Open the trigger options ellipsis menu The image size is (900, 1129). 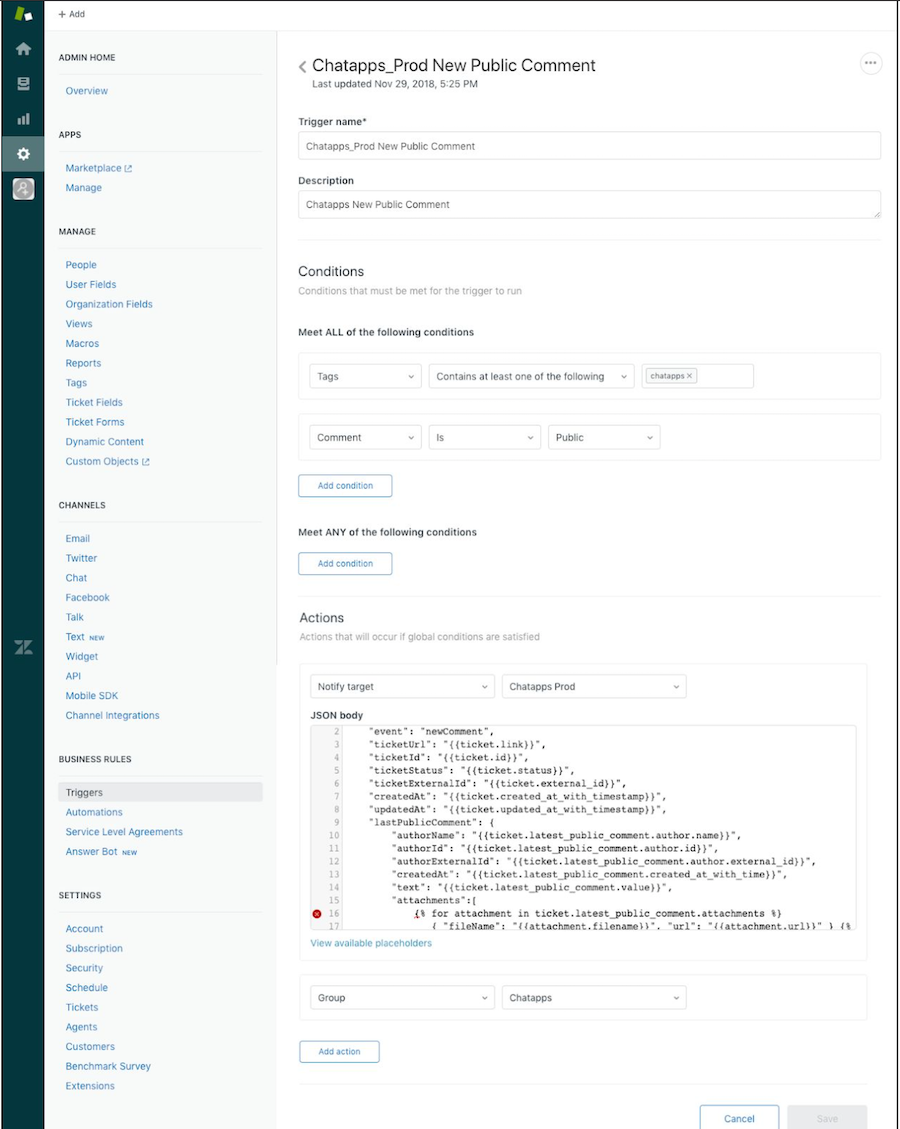coord(870,63)
